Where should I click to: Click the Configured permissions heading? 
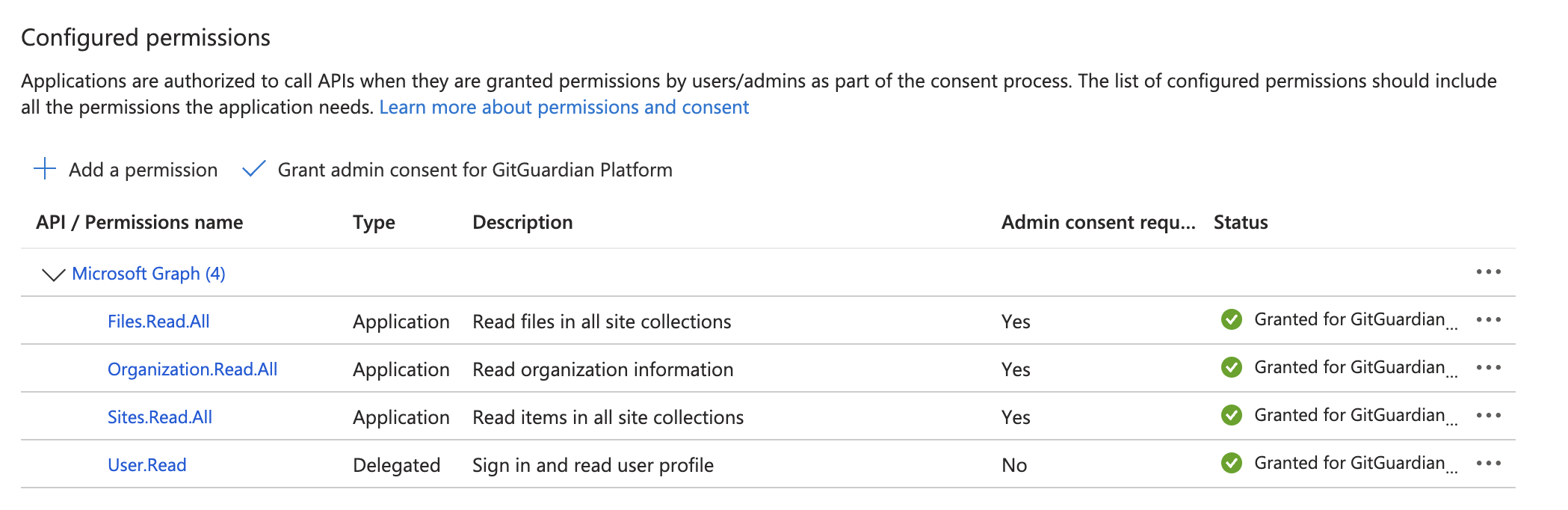tap(146, 37)
